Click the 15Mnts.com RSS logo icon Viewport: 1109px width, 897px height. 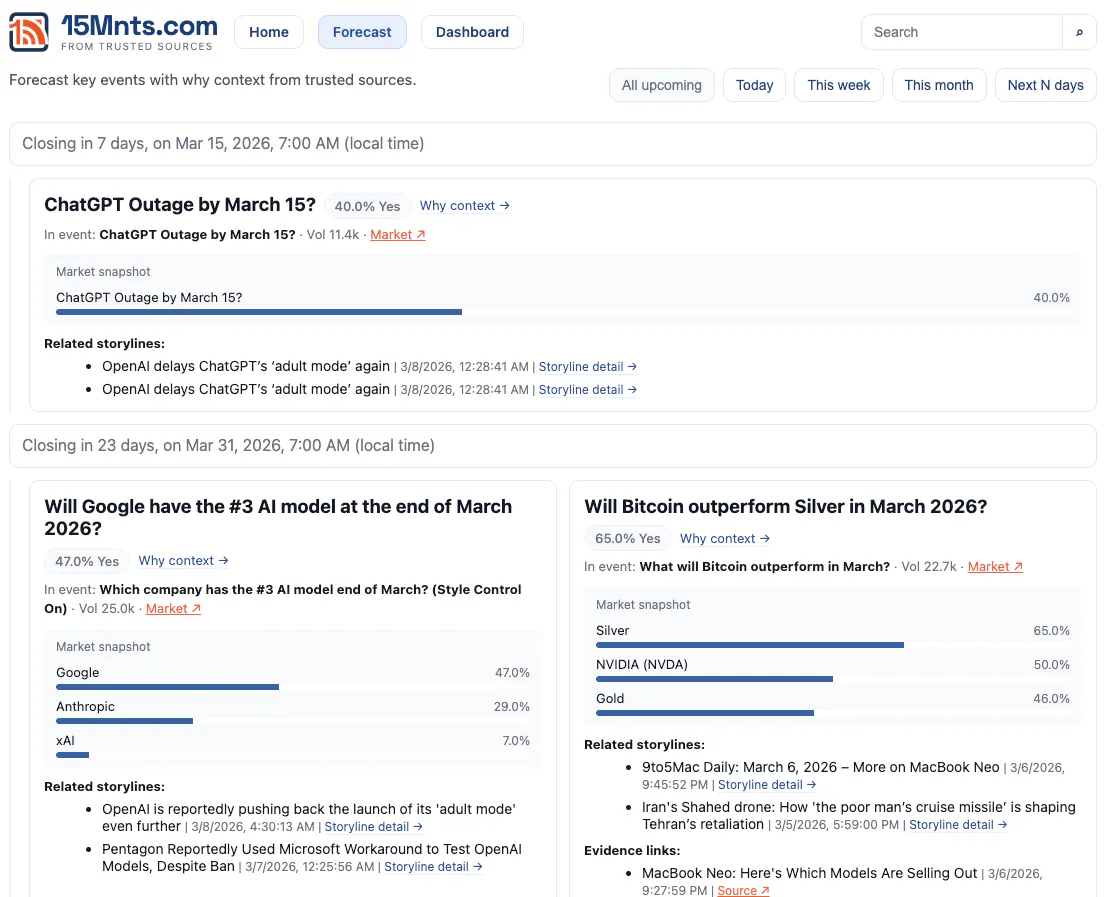29,32
